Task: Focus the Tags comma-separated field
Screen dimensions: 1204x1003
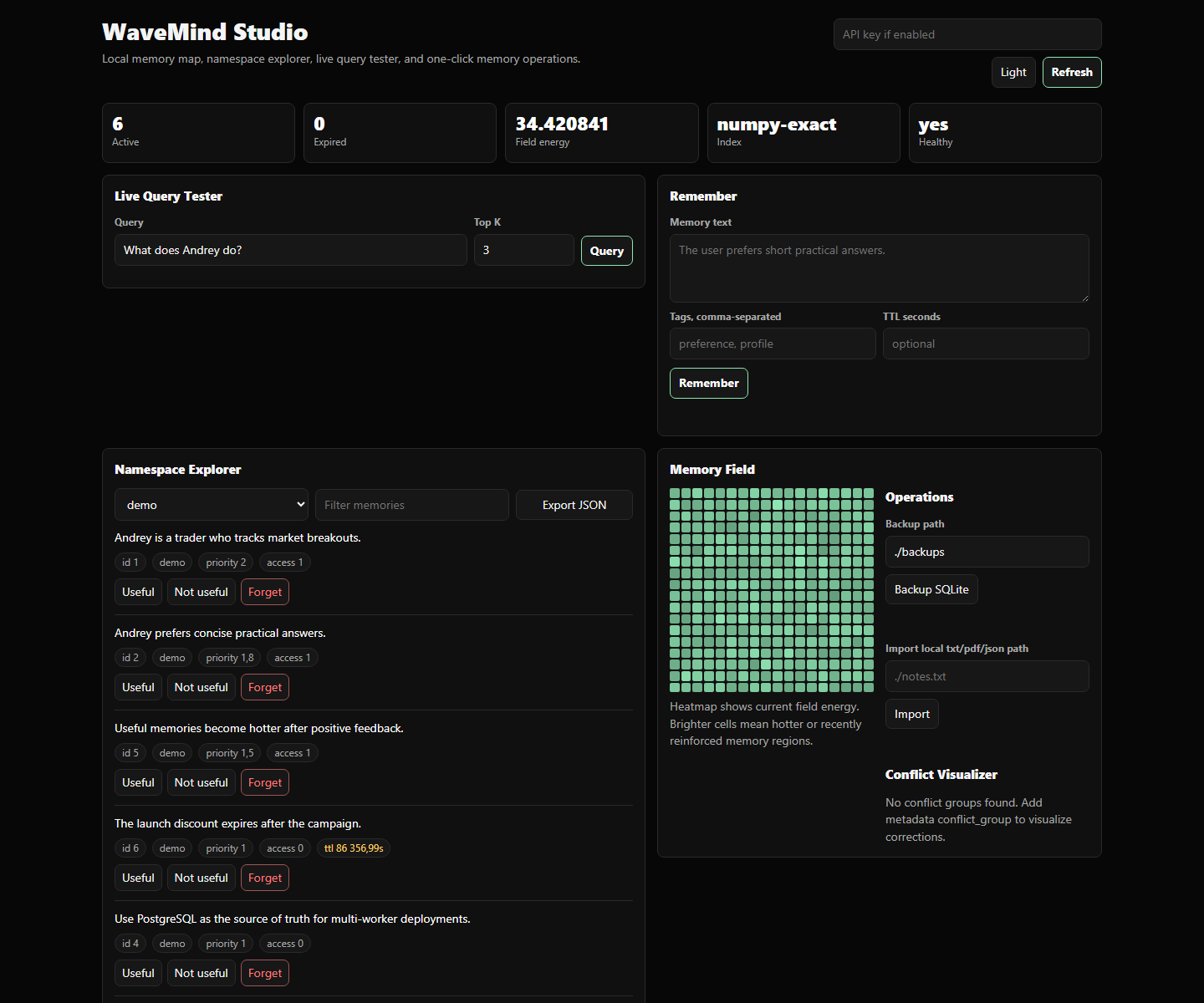Action: (773, 344)
